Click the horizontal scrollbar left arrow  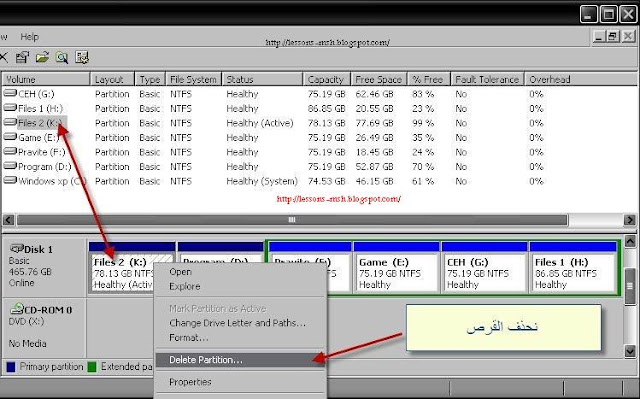coord(8,220)
